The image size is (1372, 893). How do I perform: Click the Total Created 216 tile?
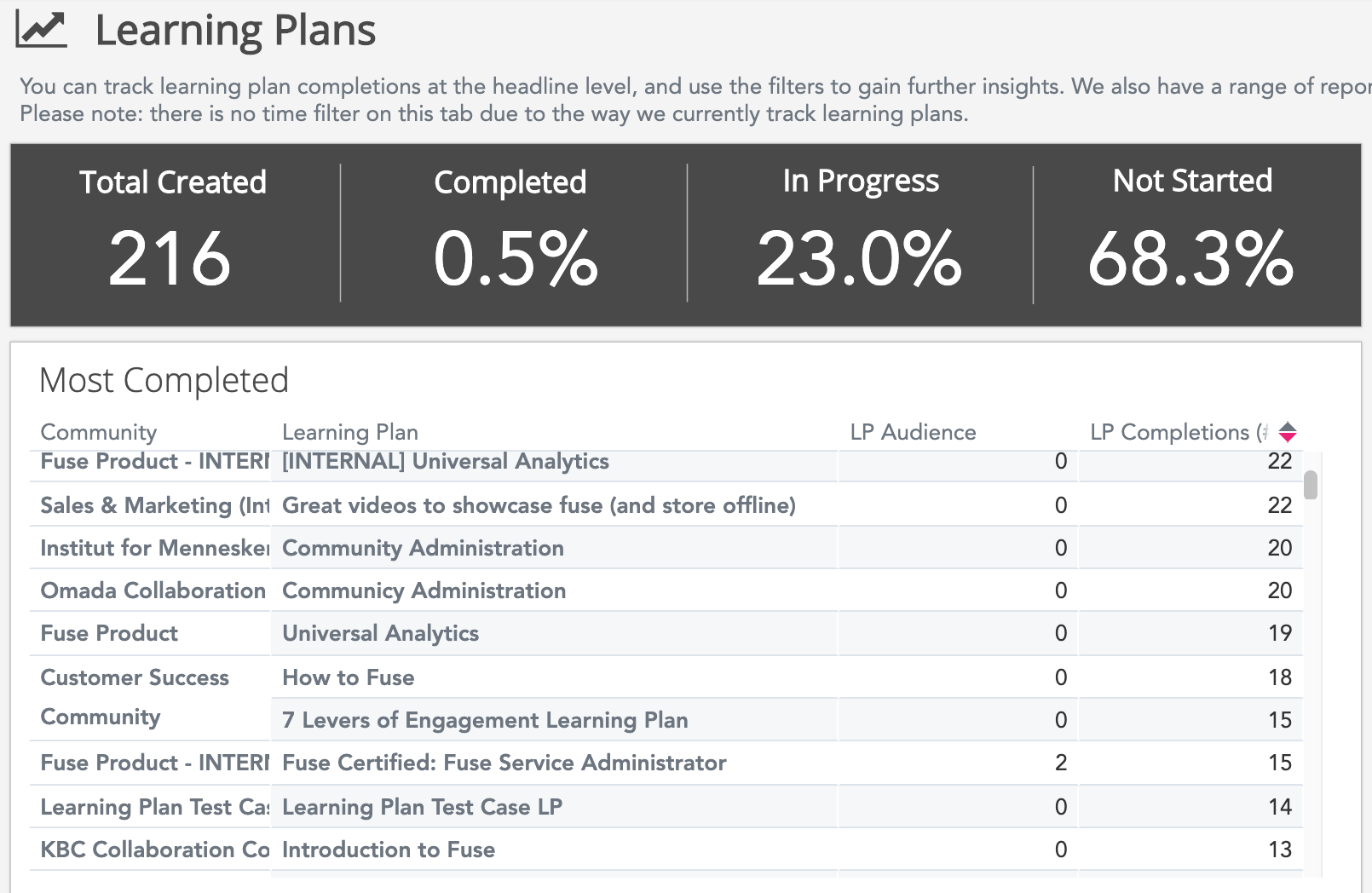click(x=172, y=234)
